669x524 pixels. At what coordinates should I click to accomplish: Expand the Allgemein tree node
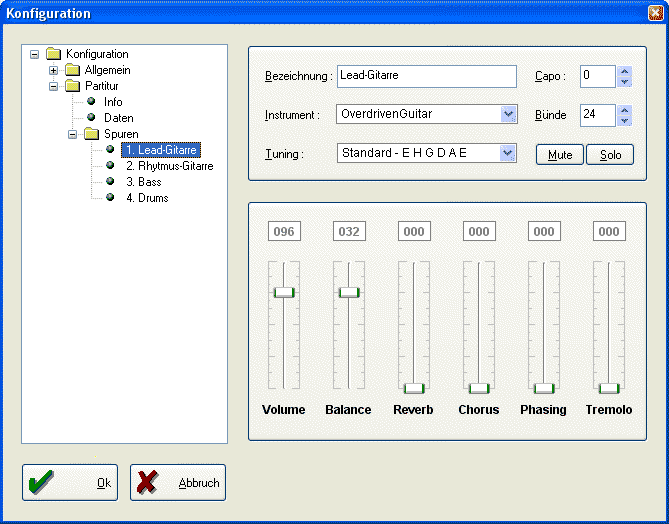53,70
